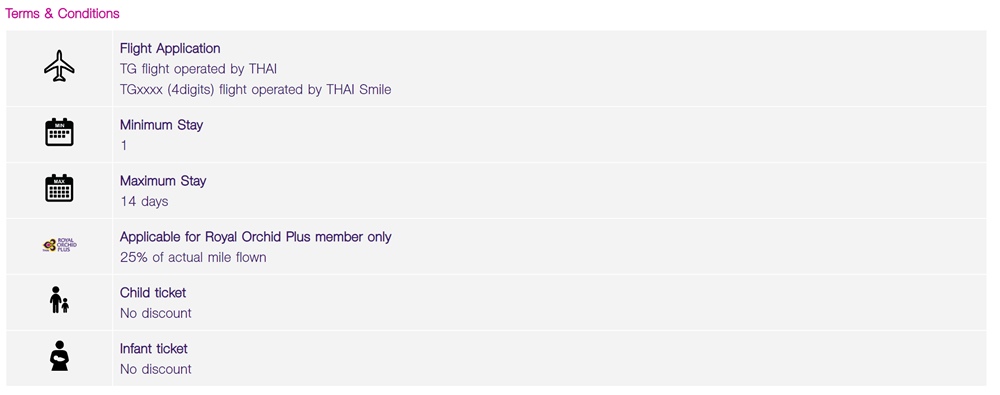Click the Flight Application title
This screenshot has height=395, width=1000.
[170, 48]
